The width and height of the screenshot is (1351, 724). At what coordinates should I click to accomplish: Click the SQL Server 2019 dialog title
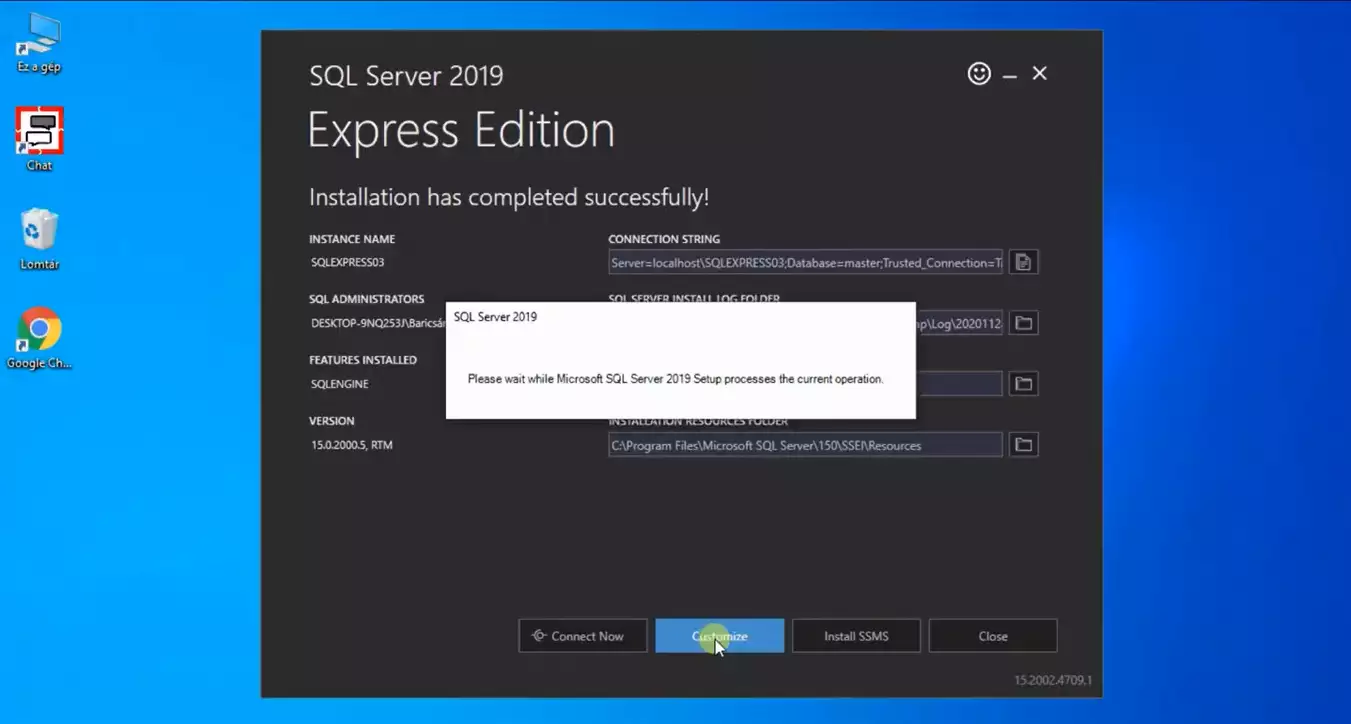495,317
